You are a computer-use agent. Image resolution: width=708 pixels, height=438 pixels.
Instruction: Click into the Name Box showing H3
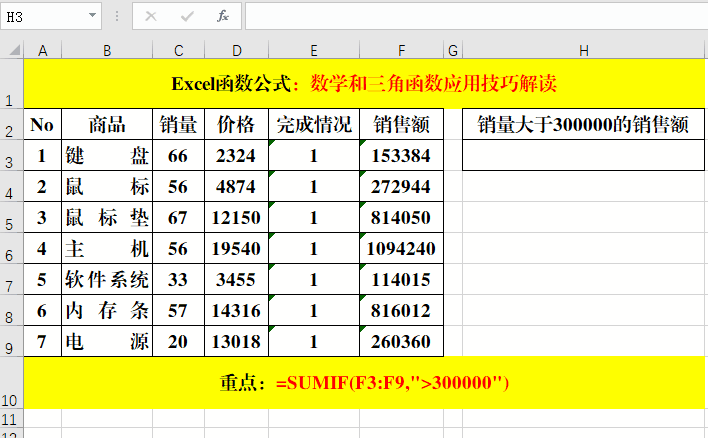pos(43,17)
